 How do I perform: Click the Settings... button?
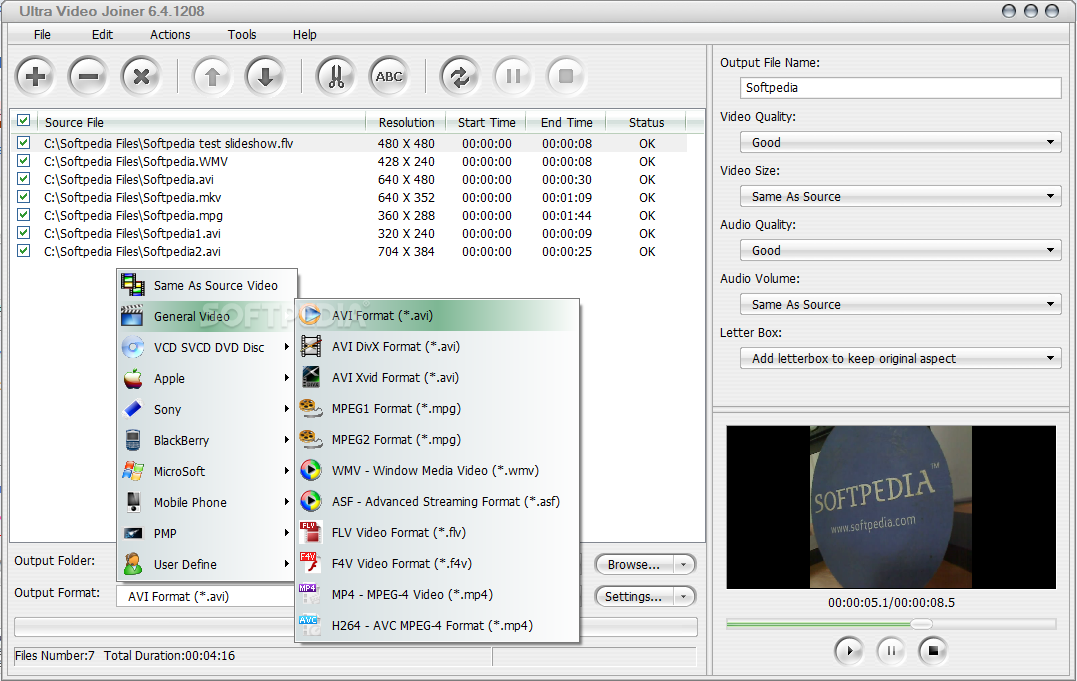click(x=633, y=596)
